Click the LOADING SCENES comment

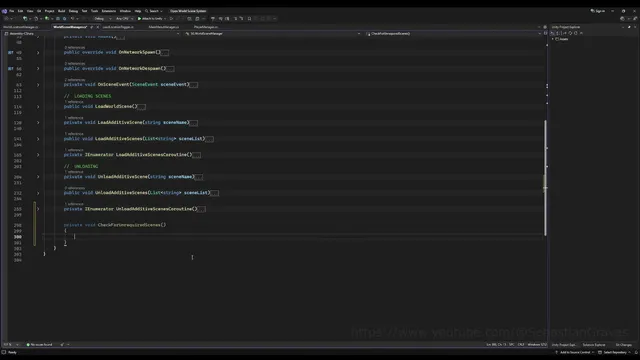point(87,96)
